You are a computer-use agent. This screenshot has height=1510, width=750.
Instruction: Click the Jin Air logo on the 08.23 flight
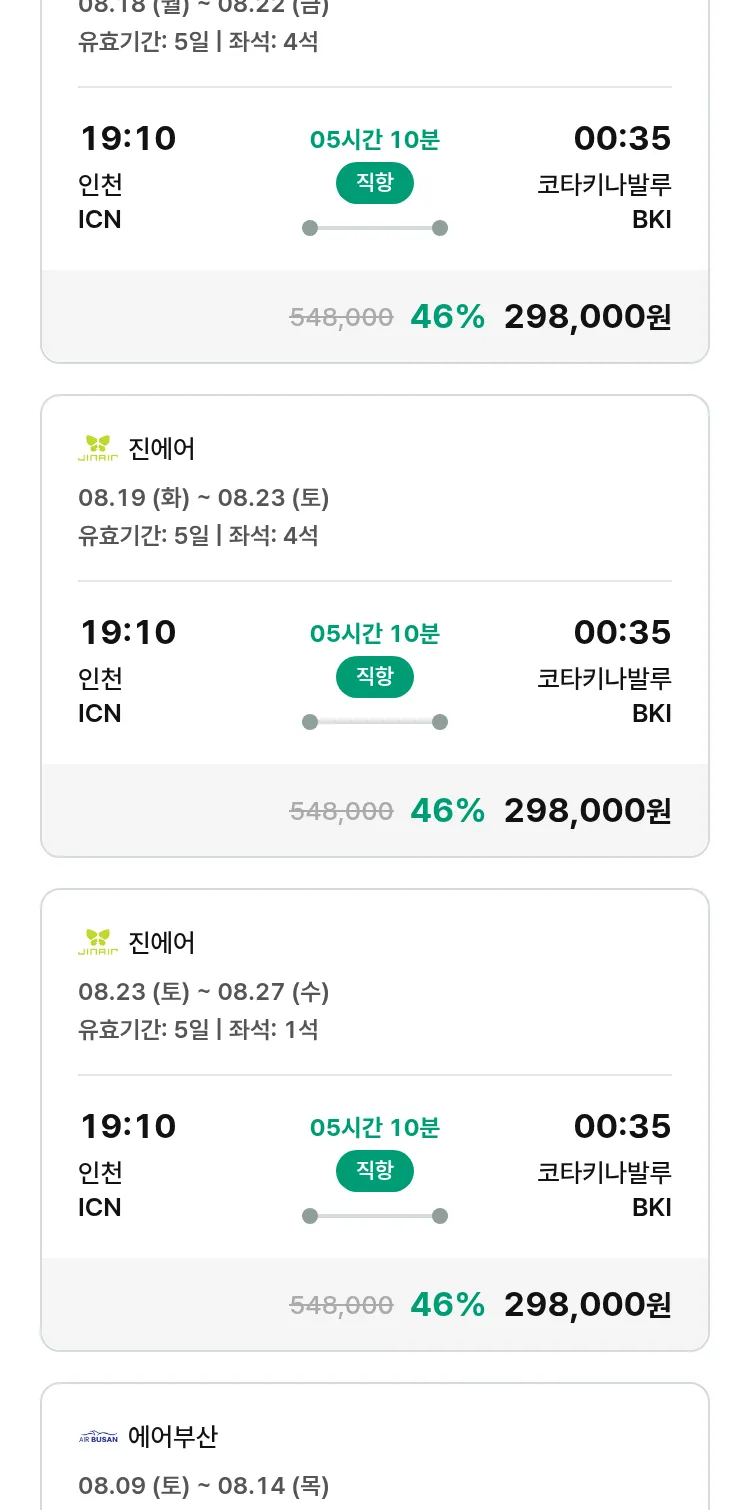[98, 943]
